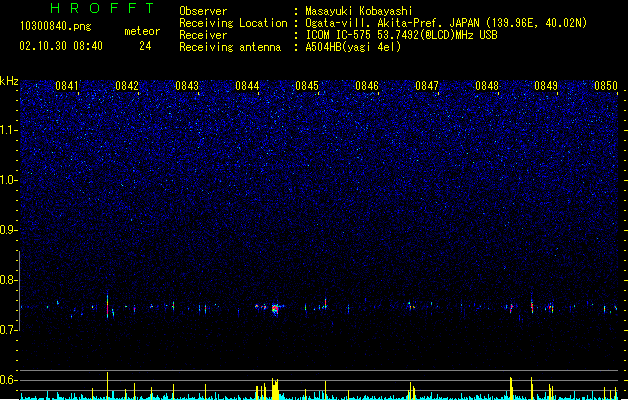Click the kHz axis unit label
This screenshot has height=400, width=629.
(x=9, y=81)
